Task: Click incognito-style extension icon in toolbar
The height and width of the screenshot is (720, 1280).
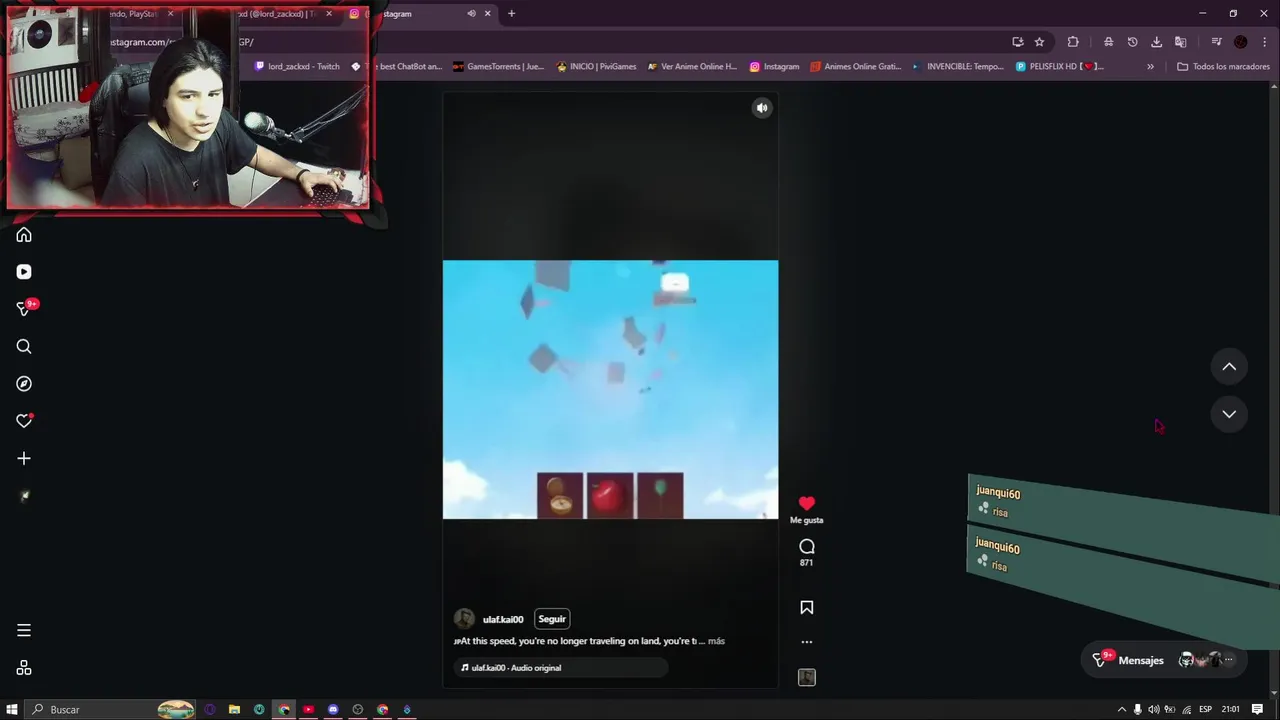Action: coord(1108,42)
